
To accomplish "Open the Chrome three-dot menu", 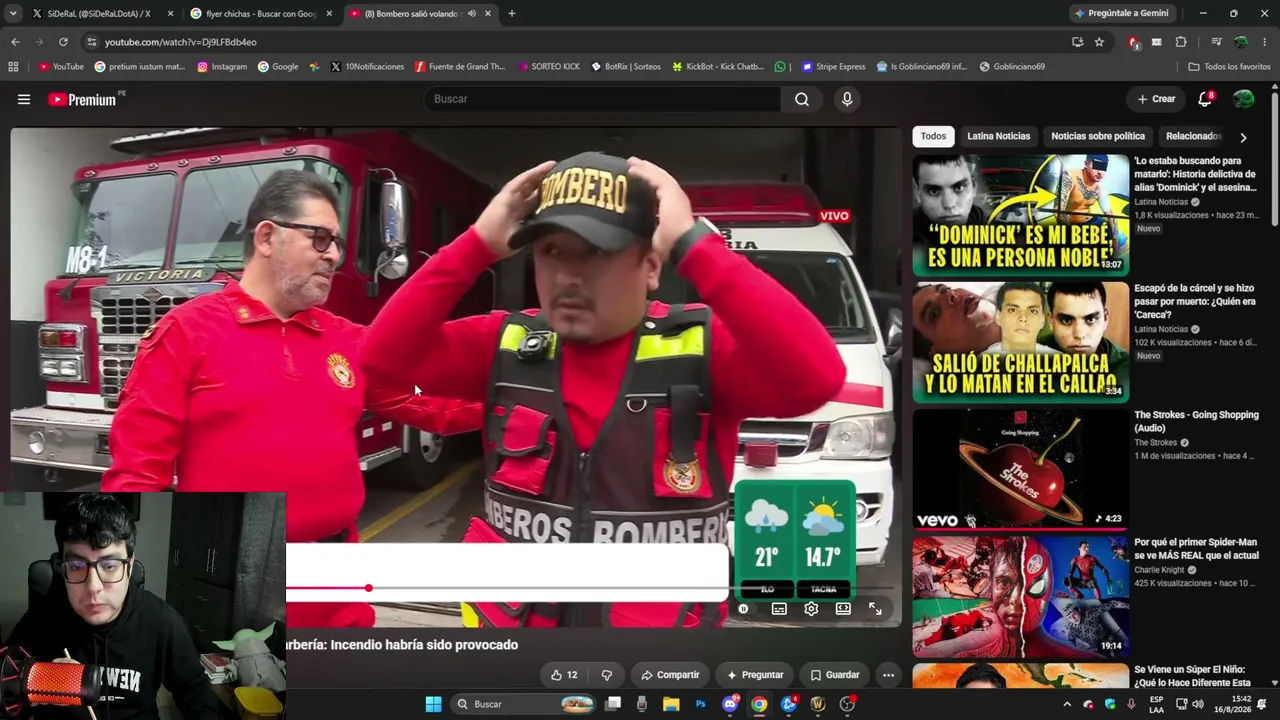I will (x=1265, y=42).
